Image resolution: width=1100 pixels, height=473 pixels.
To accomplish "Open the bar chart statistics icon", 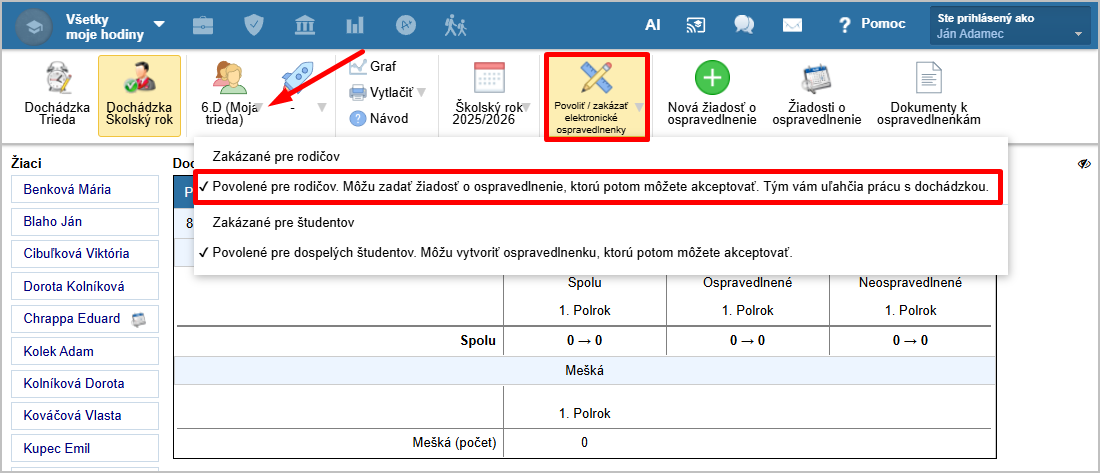I will point(355,25).
